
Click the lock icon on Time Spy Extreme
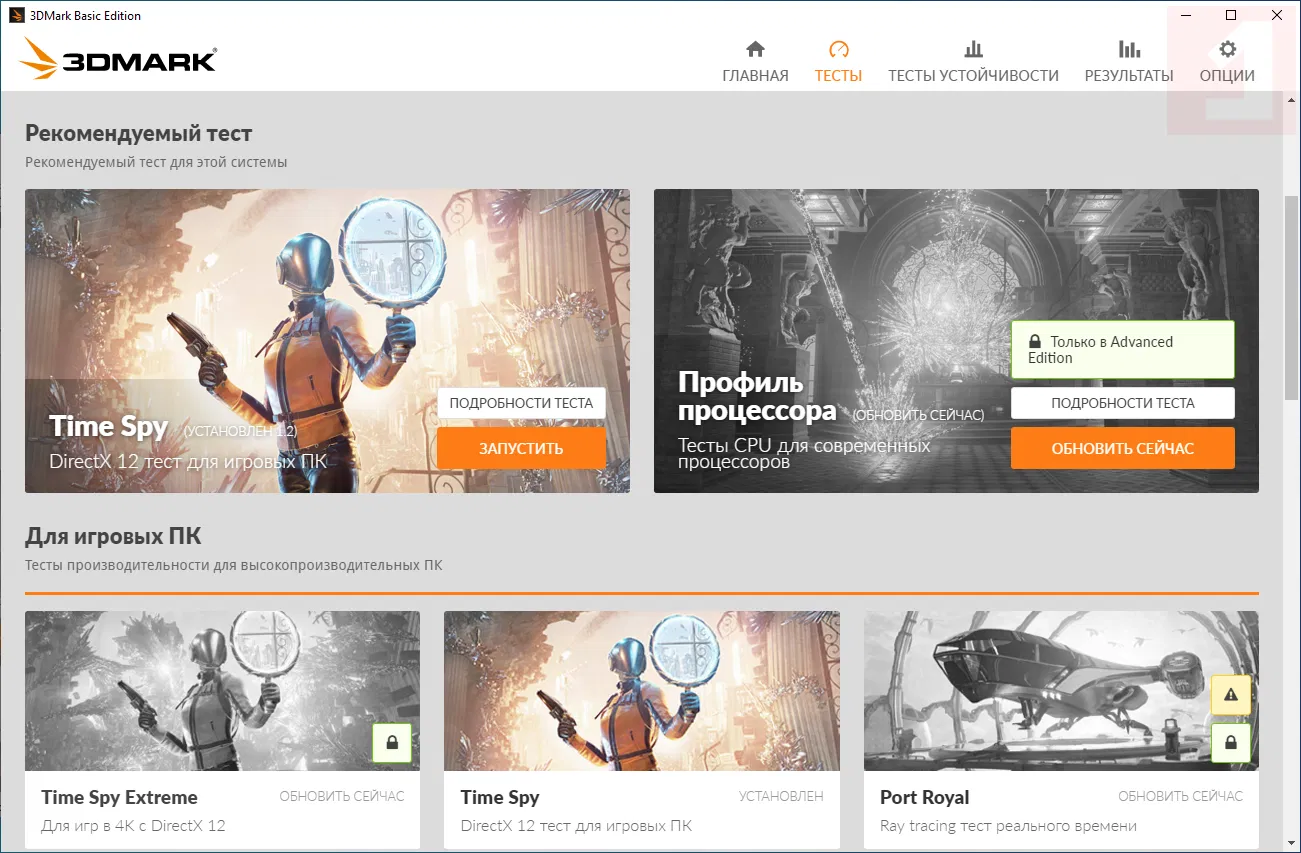(x=392, y=743)
